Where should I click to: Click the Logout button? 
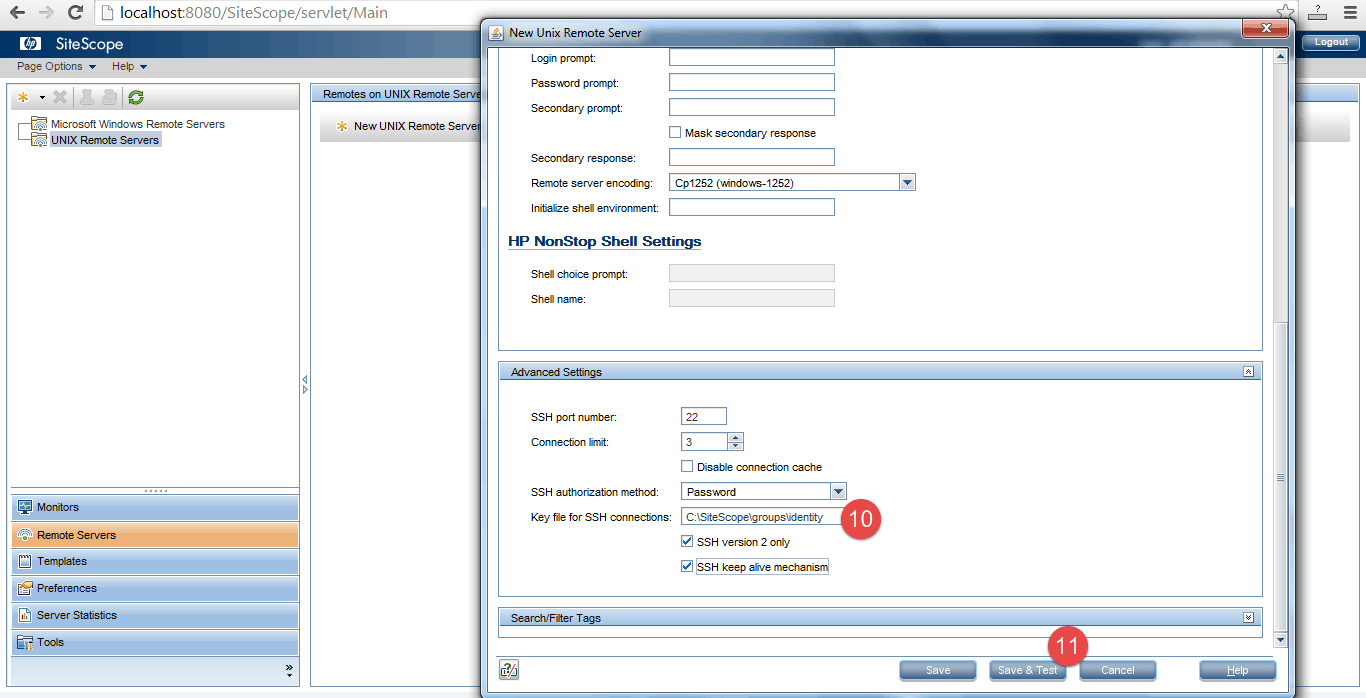click(1331, 42)
